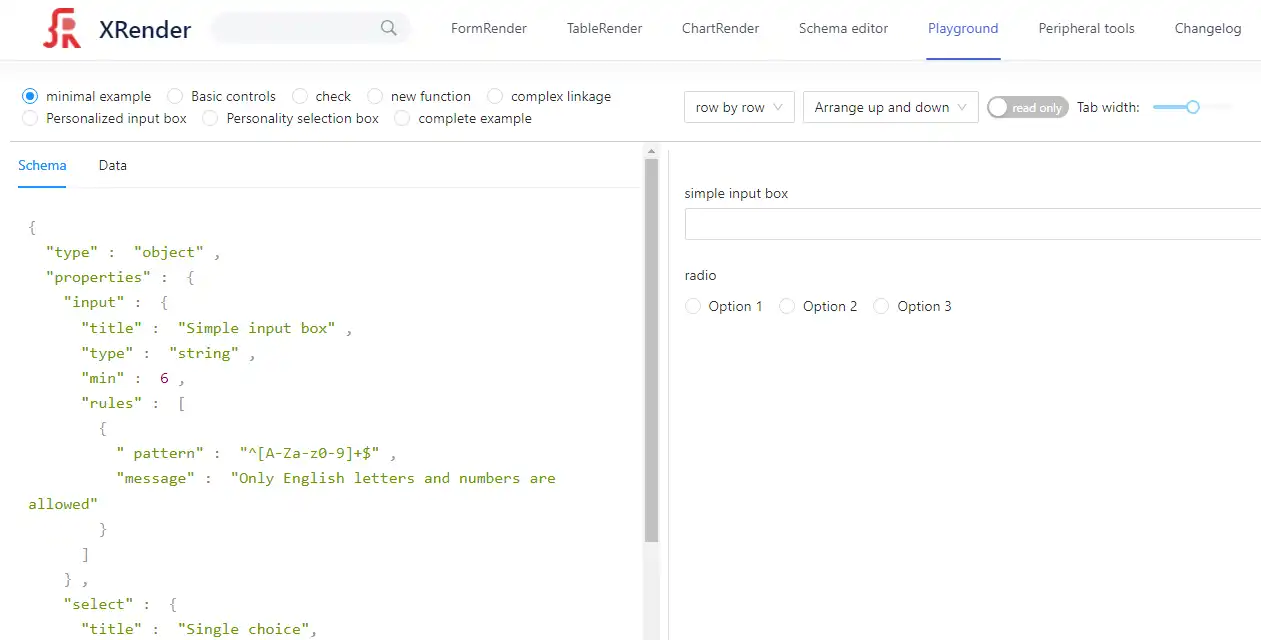This screenshot has width=1261, height=640.
Task: Click the Tab width slider handle
Action: pyautogui.click(x=1192, y=107)
